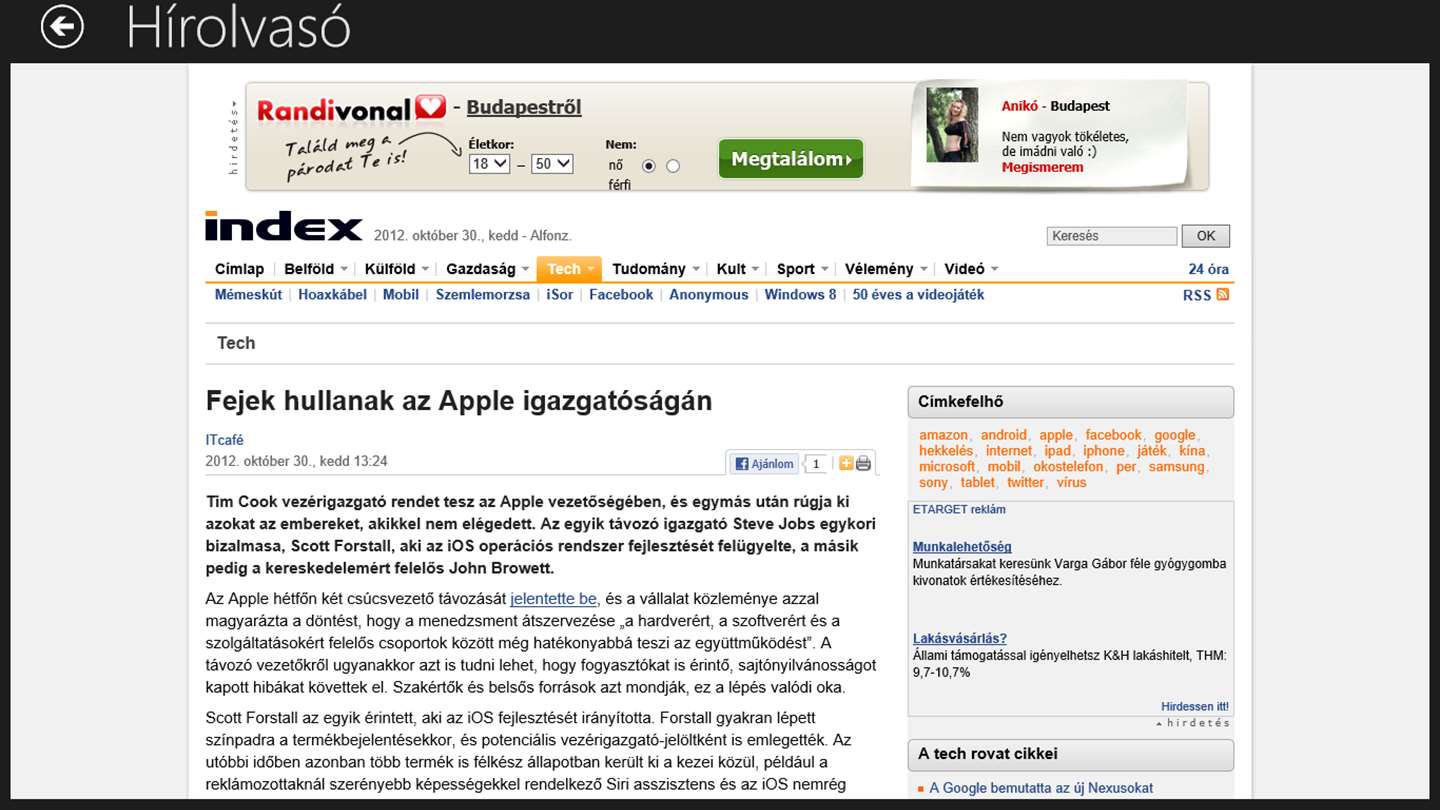Select the filled radio button under Nem

click(649, 166)
